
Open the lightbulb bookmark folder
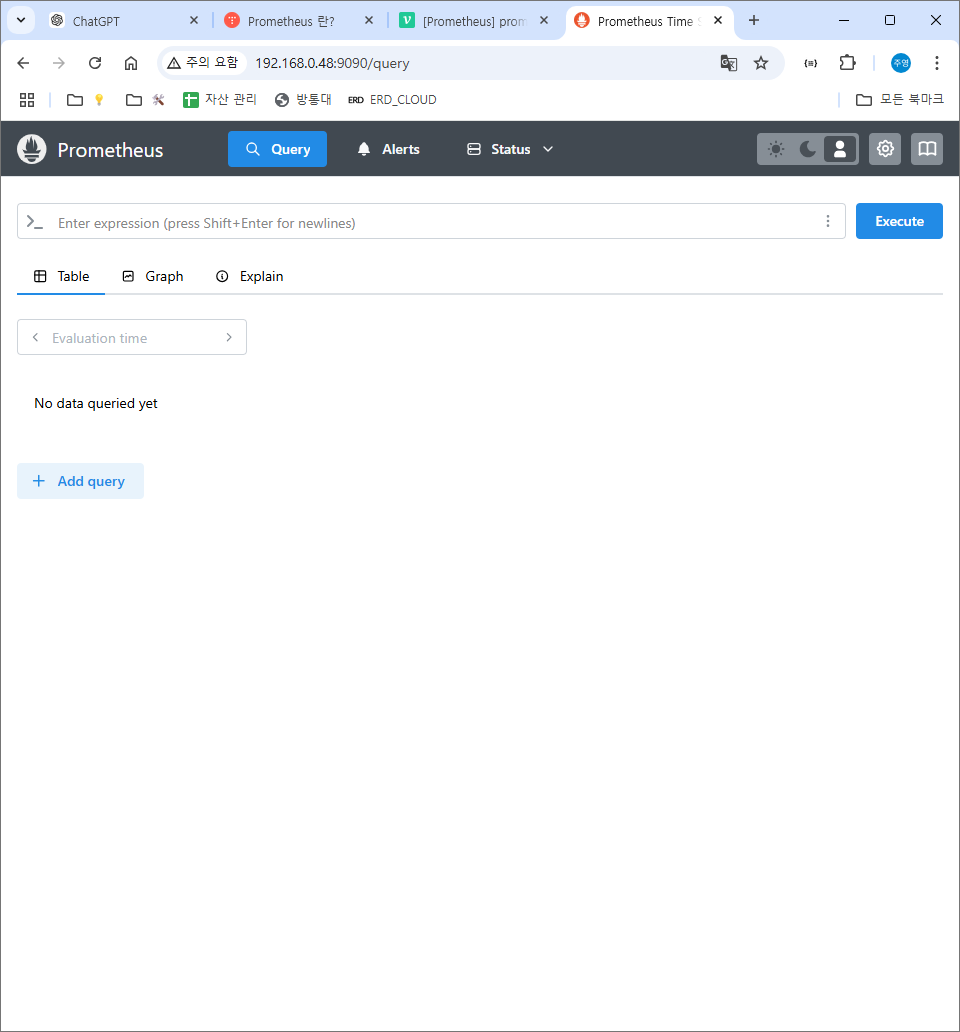tap(86, 100)
